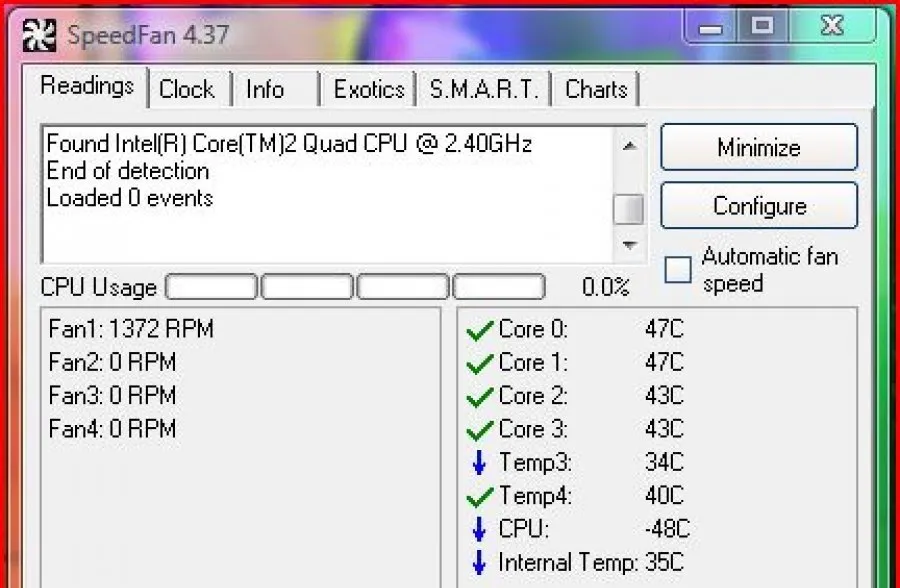Enable the Automatic fan speed checkbox
Screen dimensions: 900x588
tap(678, 269)
